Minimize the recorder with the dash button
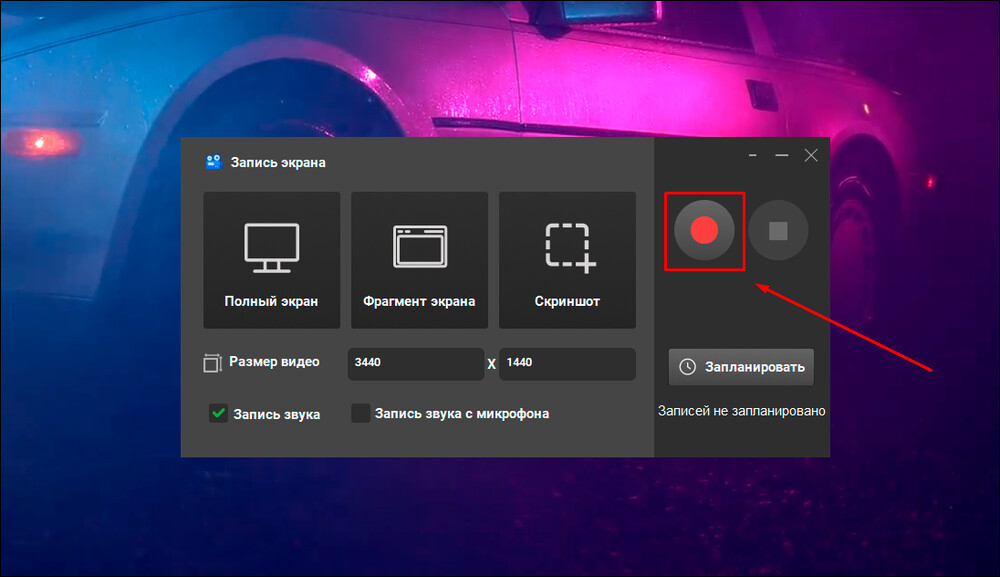Viewport: 1000px width, 577px height. coord(782,155)
